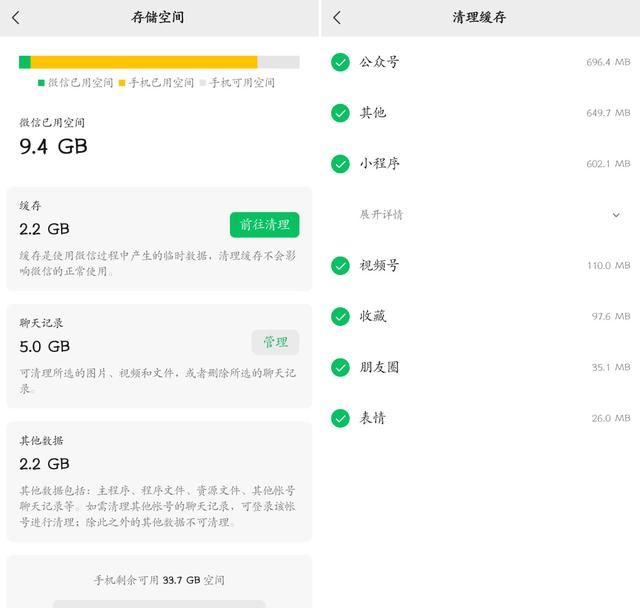
Task: Uncheck the 视频号 cache checkbox
Action: [340, 266]
